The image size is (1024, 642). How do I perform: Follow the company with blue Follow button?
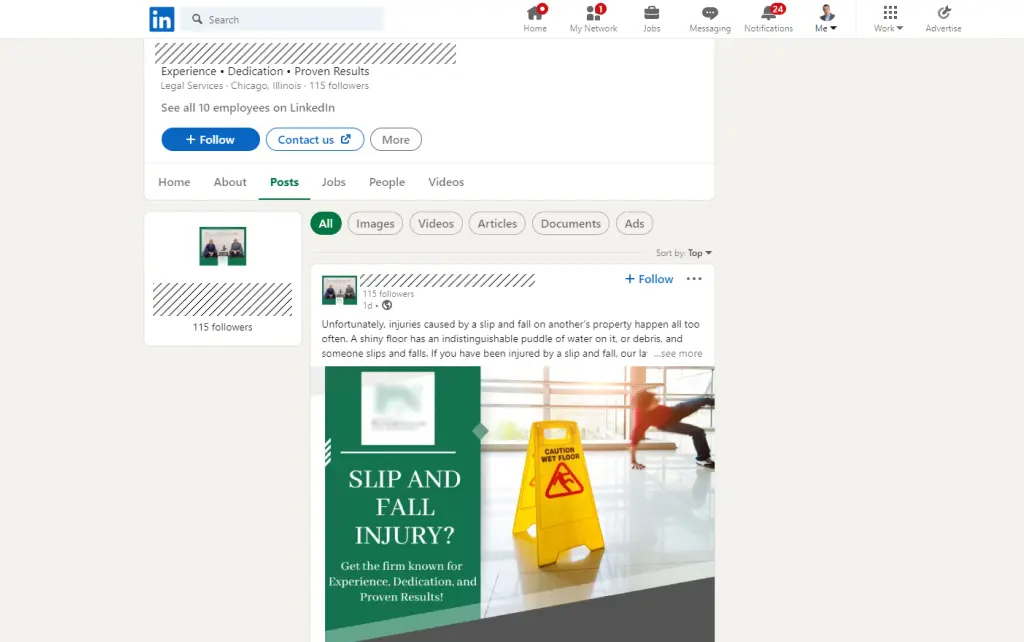point(210,140)
